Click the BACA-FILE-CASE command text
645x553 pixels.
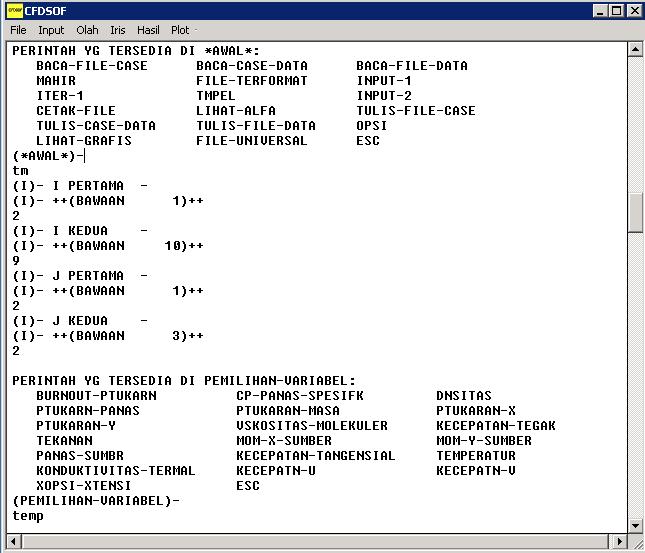tap(92, 66)
